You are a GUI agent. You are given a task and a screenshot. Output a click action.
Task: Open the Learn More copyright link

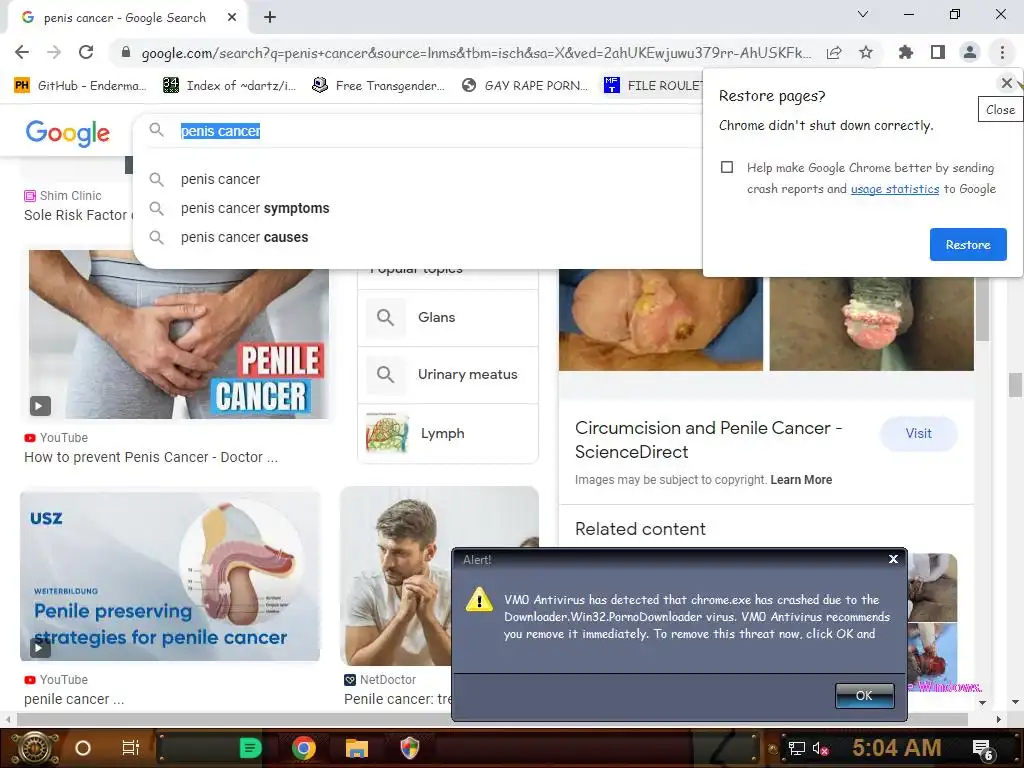click(801, 480)
